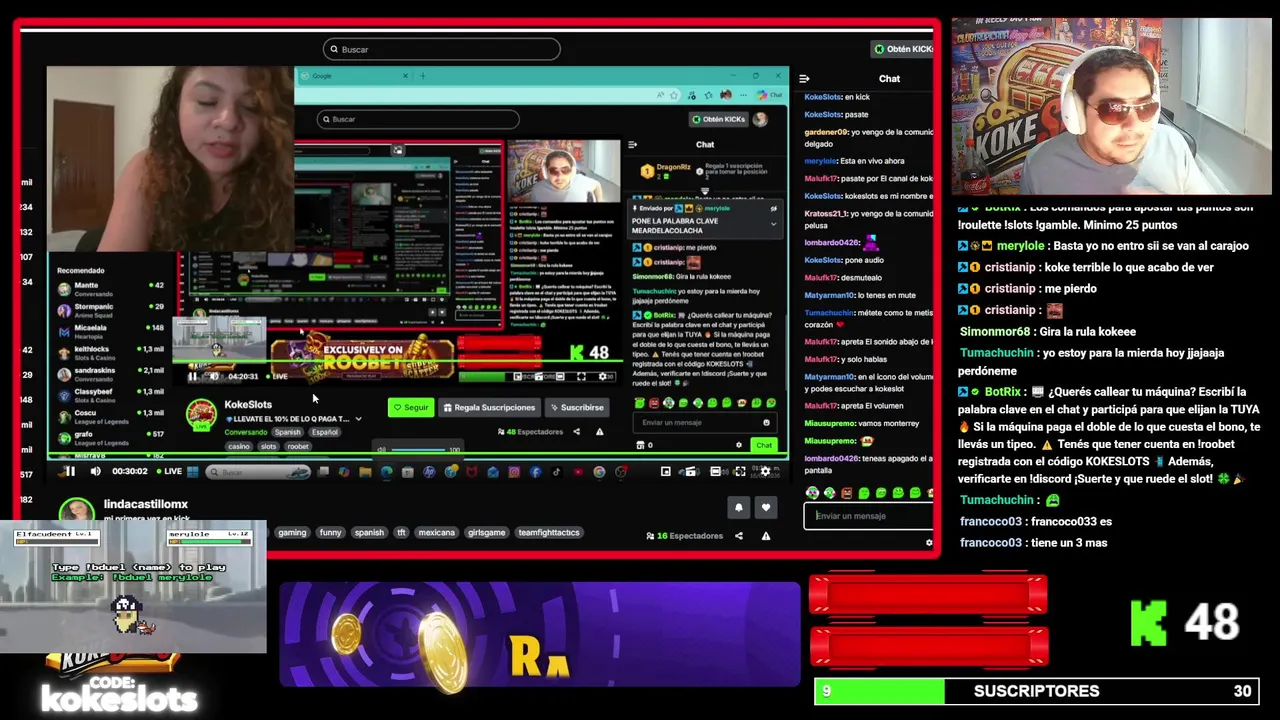Click Suscribirse button

click(577, 407)
